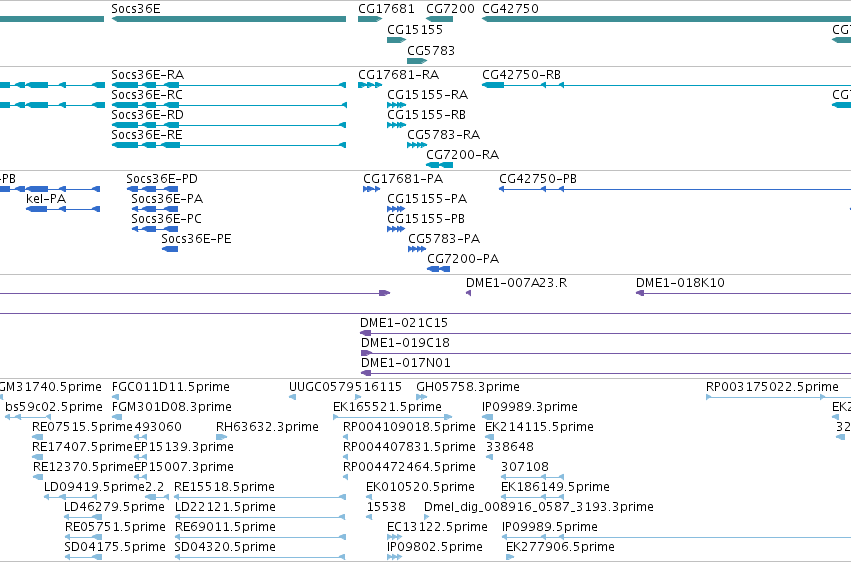Click protein Socs36E-PD

pyautogui.click(x=152, y=189)
